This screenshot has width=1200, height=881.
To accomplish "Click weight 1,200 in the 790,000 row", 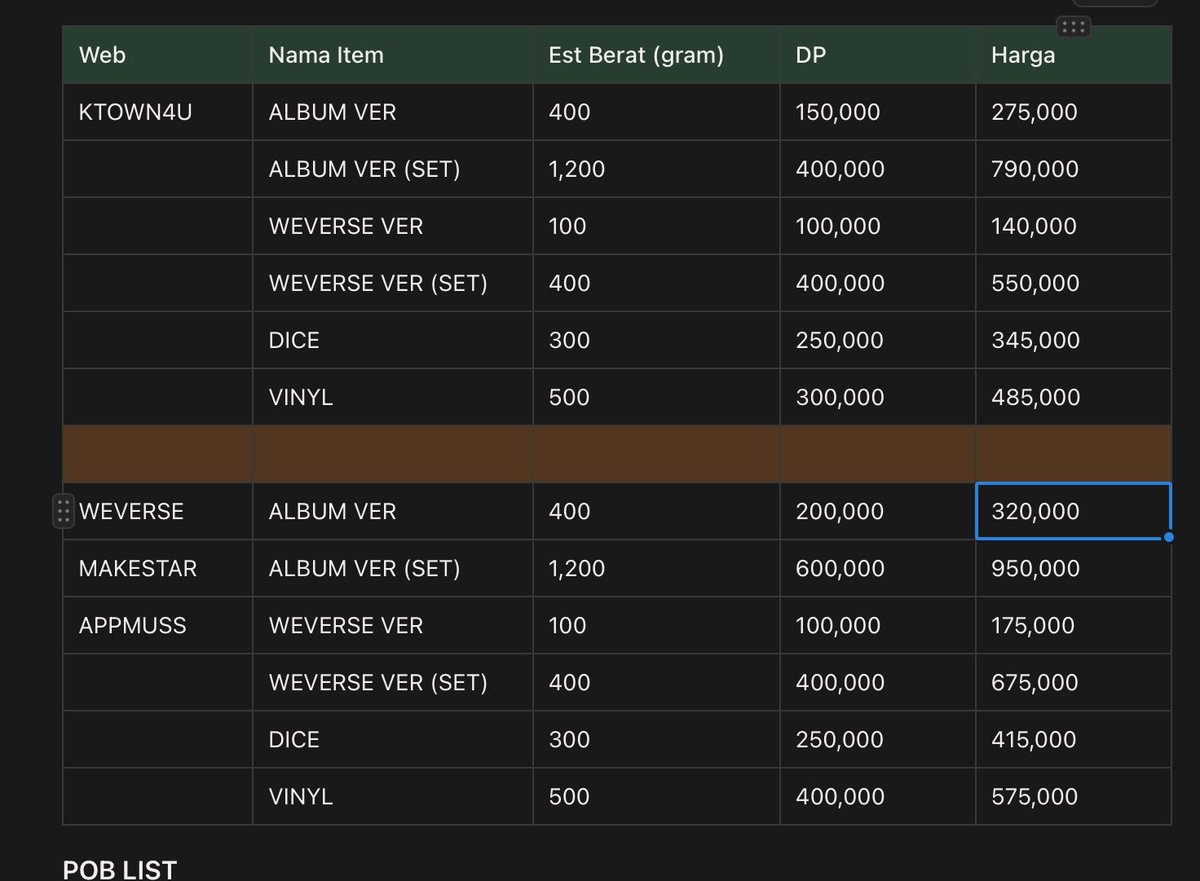I will (x=656, y=169).
